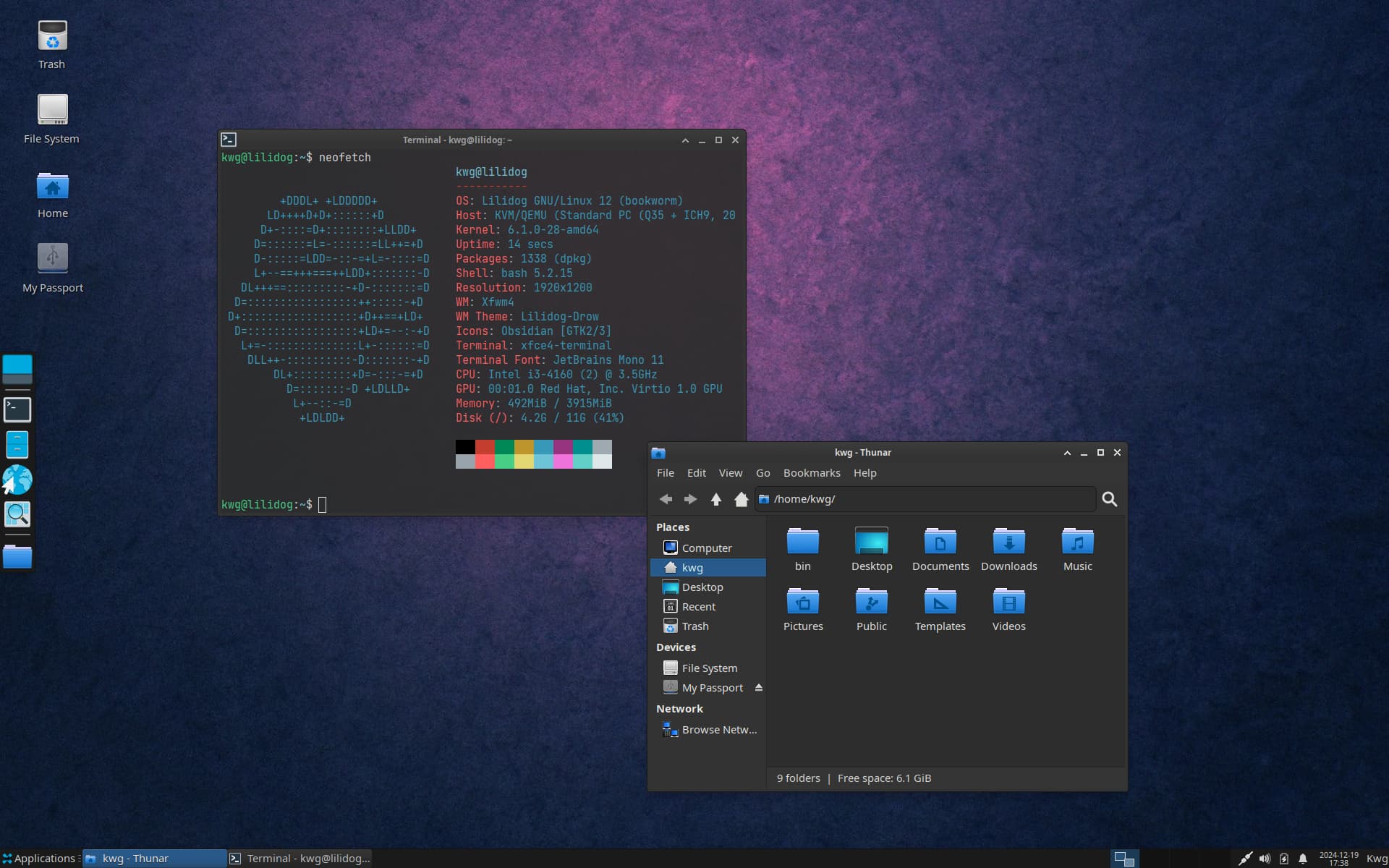Launch terminal from the left dock
The image size is (1389, 868).
(x=17, y=409)
